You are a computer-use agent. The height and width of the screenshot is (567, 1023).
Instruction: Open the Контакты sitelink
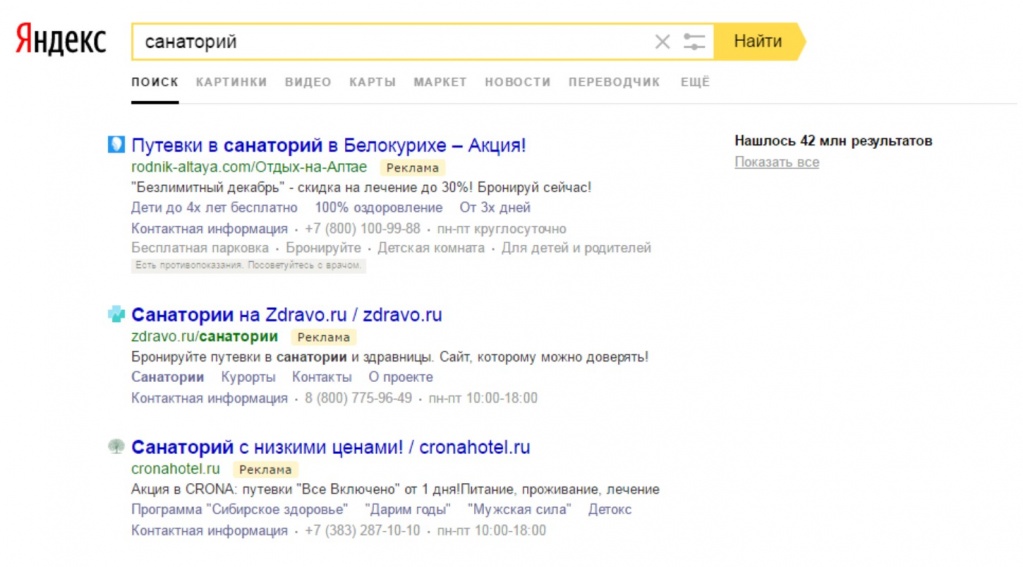pos(322,377)
